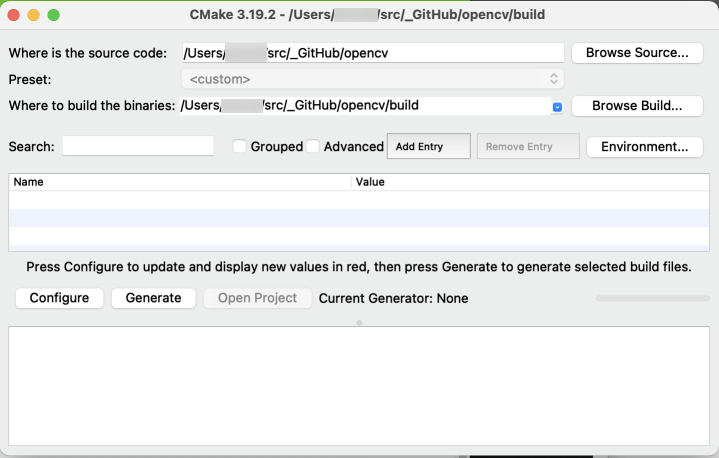
Task: Click the Add Entry button
Action: (x=429, y=146)
